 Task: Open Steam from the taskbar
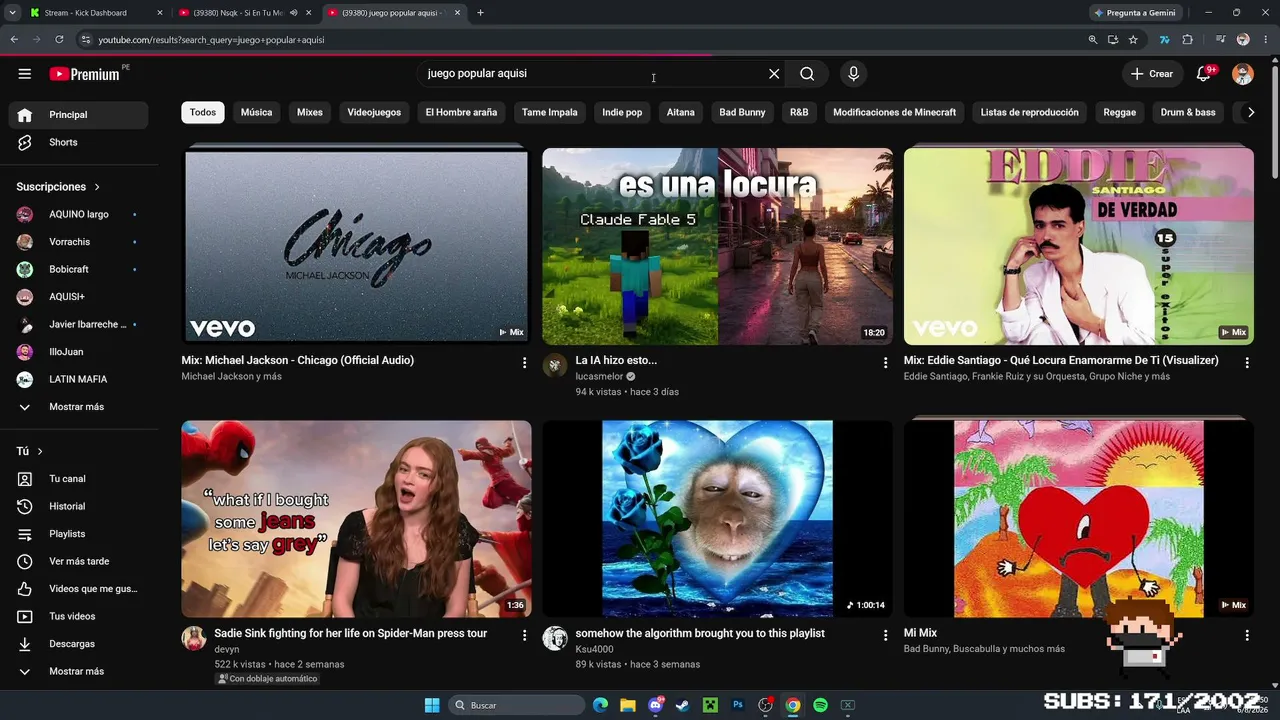point(683,705)
